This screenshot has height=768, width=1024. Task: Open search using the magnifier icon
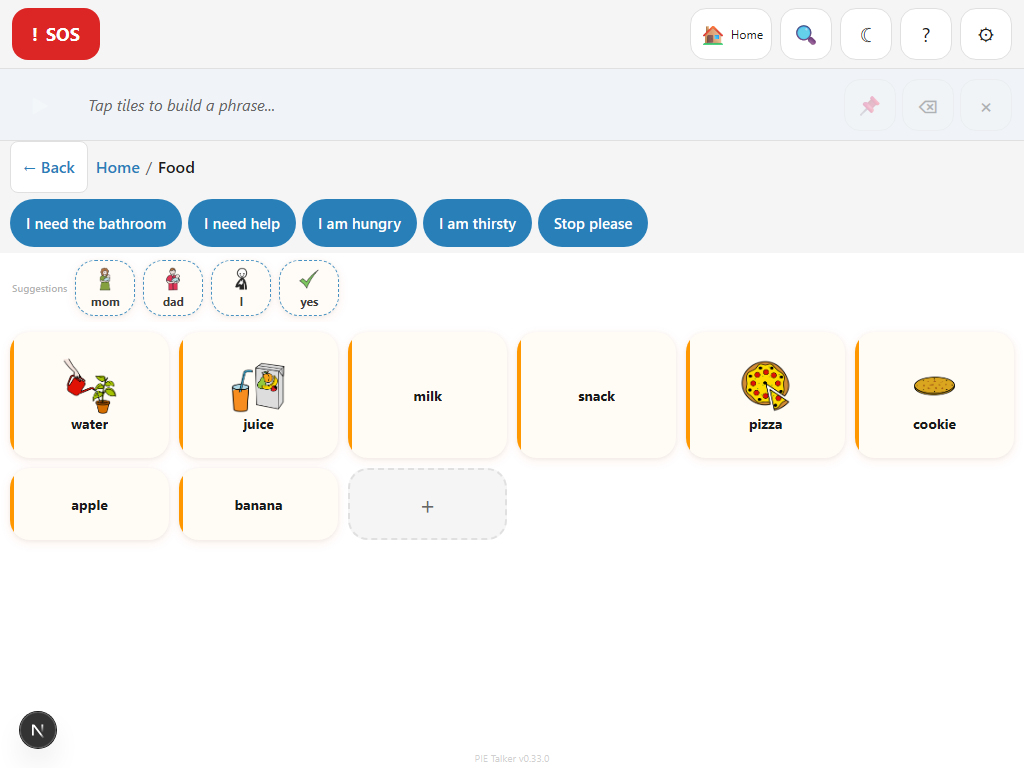click(x=805, y=33)
